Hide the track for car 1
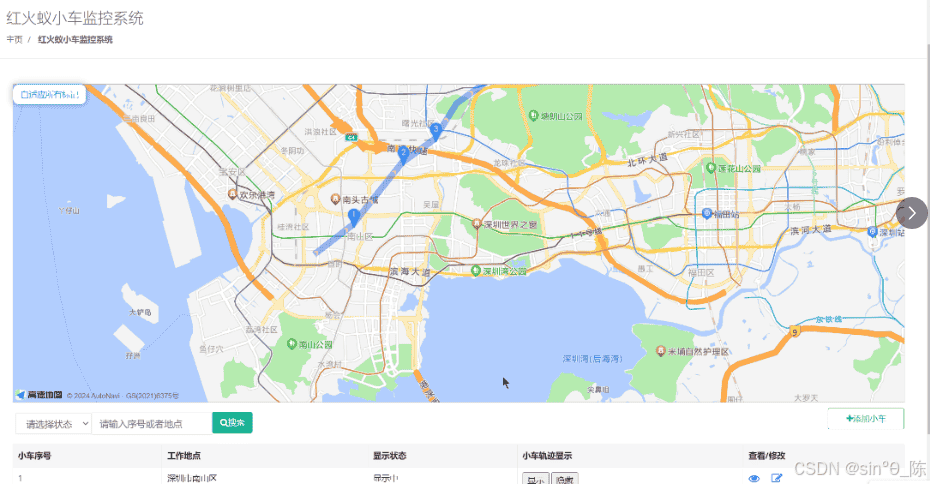930x484 pixels. (x=565, y=479)
